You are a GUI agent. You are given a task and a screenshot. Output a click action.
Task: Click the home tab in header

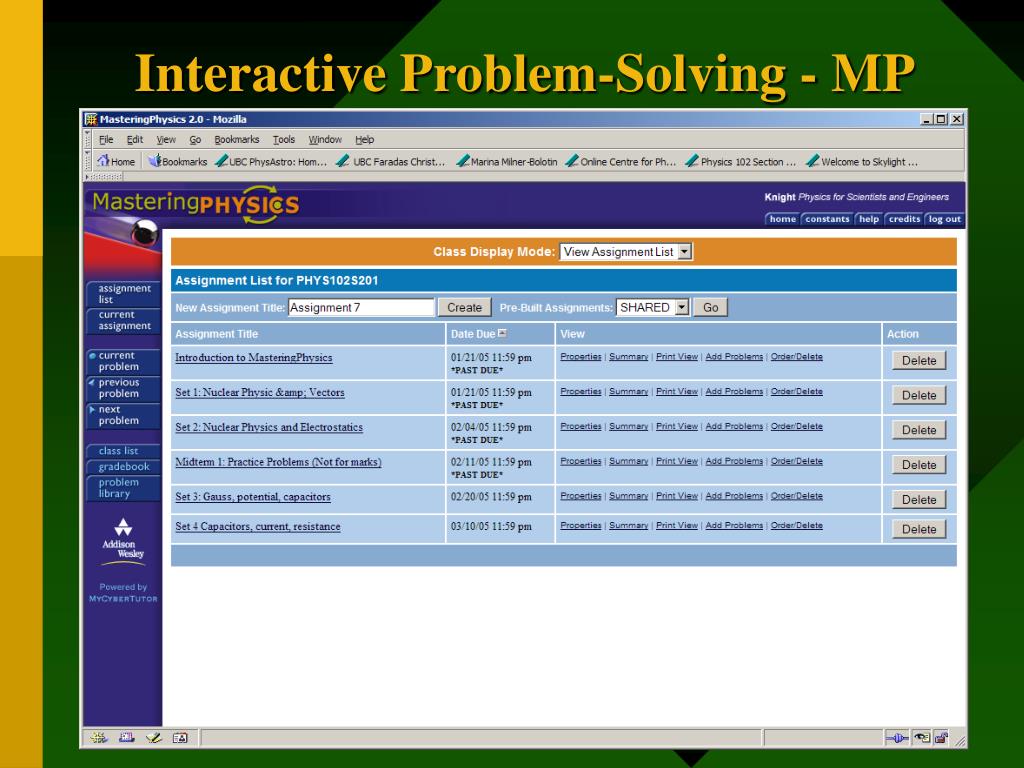[x=782, y=219]
